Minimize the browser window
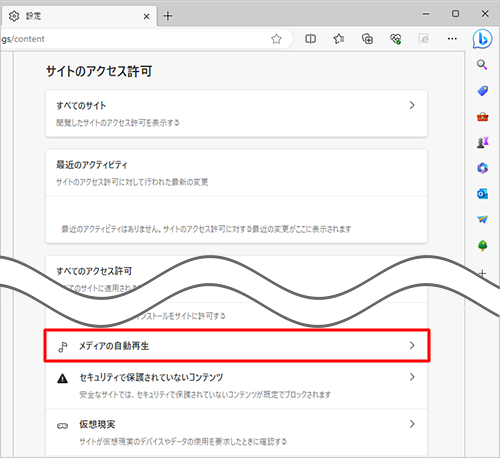 click(x=426, y=14)
